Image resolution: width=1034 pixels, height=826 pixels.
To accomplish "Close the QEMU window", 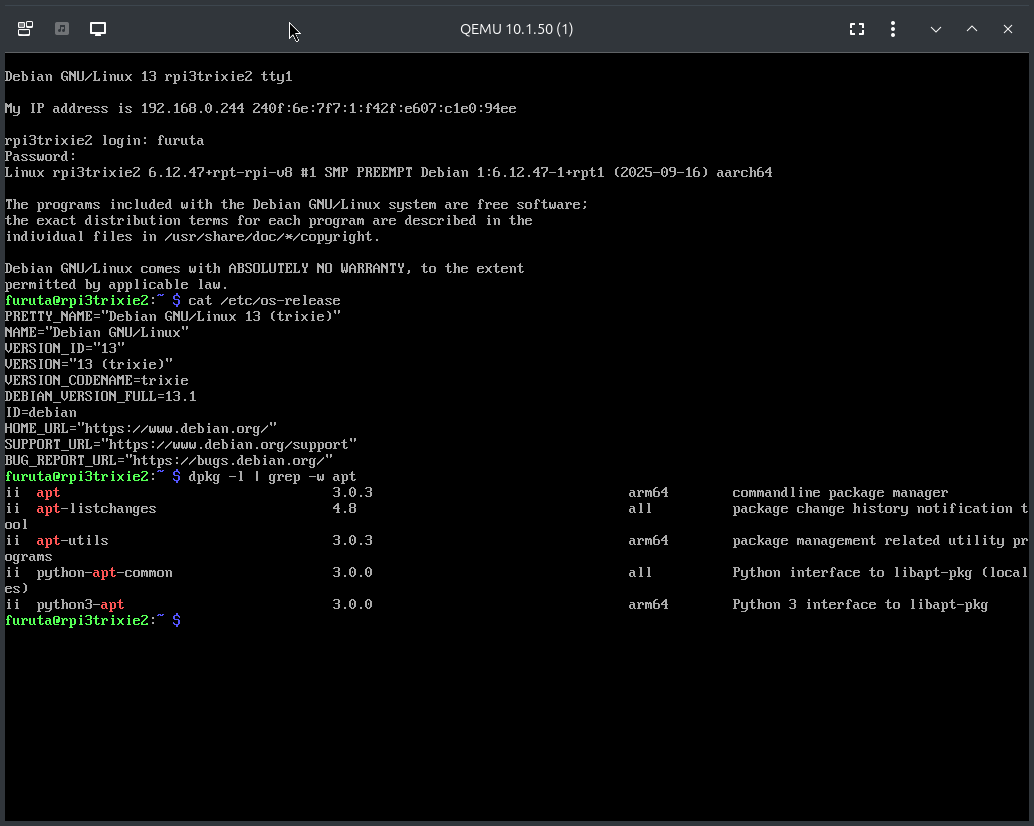I will point(1008,29).
